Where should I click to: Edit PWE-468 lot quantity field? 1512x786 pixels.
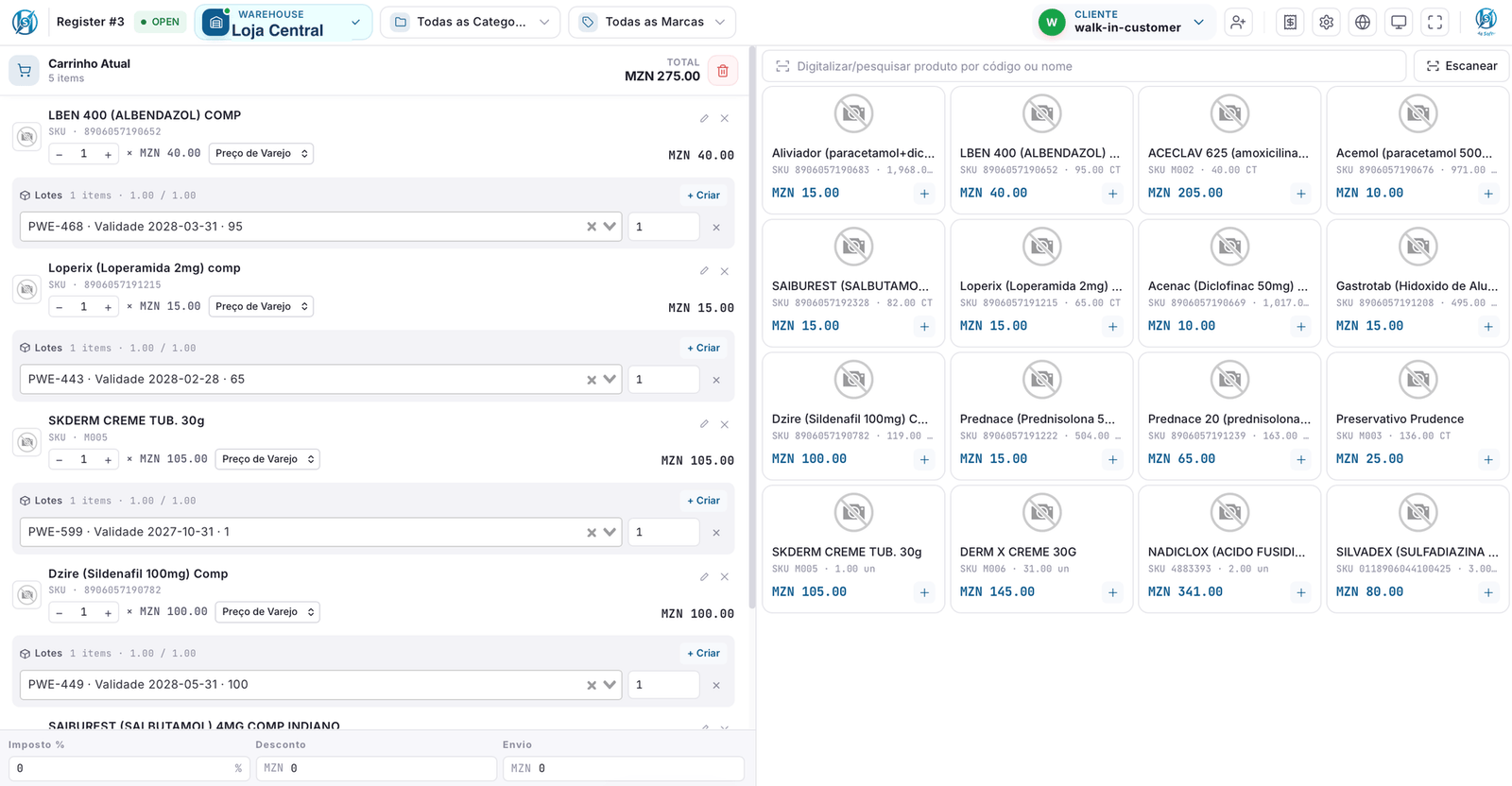pos(663,227)
